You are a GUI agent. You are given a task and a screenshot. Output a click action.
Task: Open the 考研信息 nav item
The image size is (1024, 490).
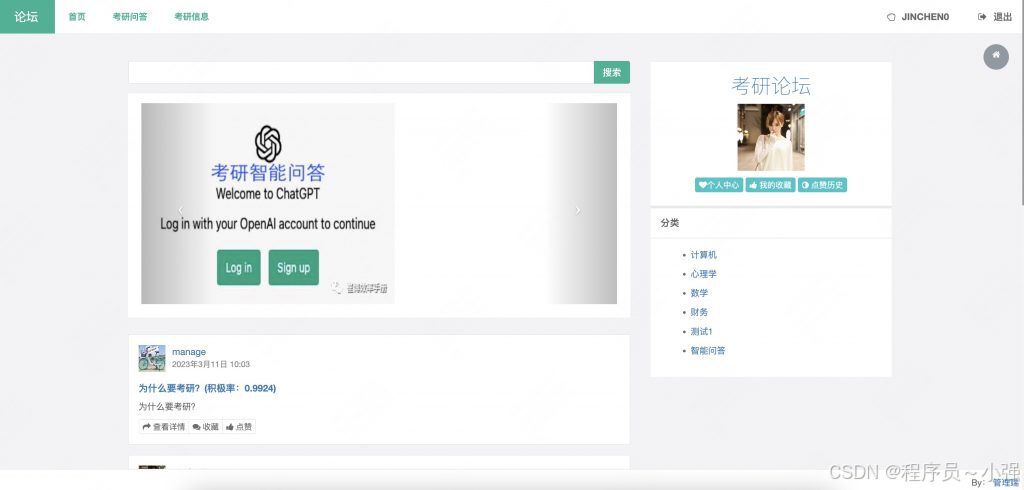(191, 17)
